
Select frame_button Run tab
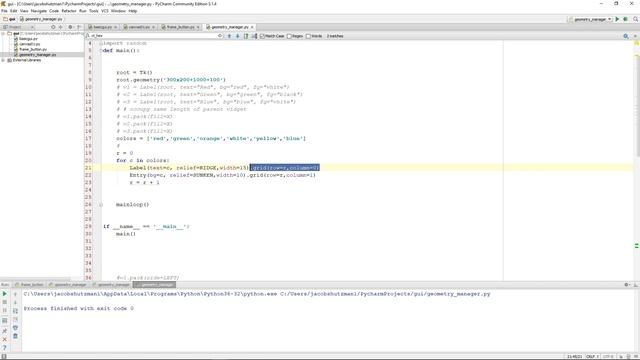click(29, 284)
